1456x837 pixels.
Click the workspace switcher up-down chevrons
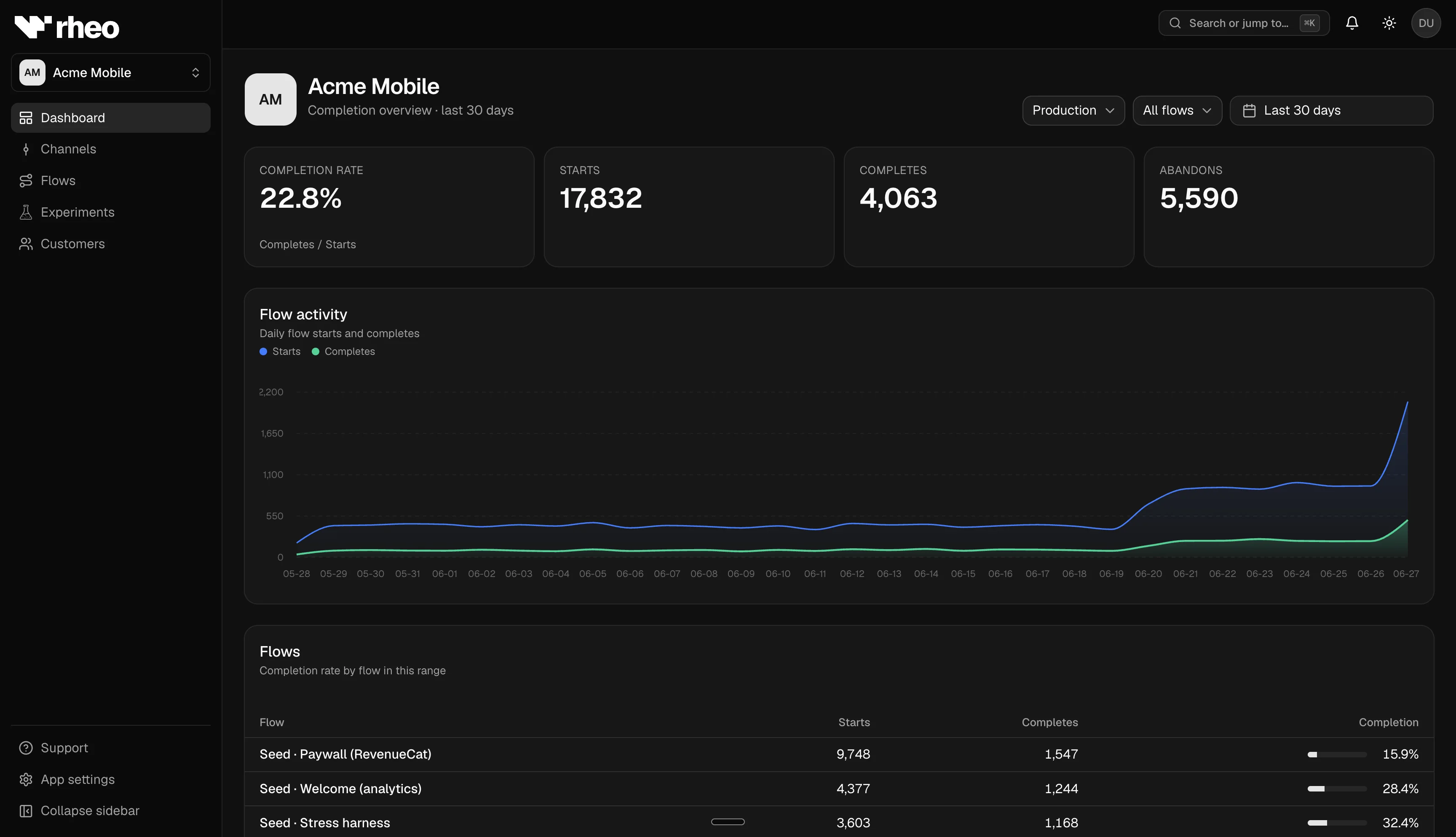(x=195, y=72)
